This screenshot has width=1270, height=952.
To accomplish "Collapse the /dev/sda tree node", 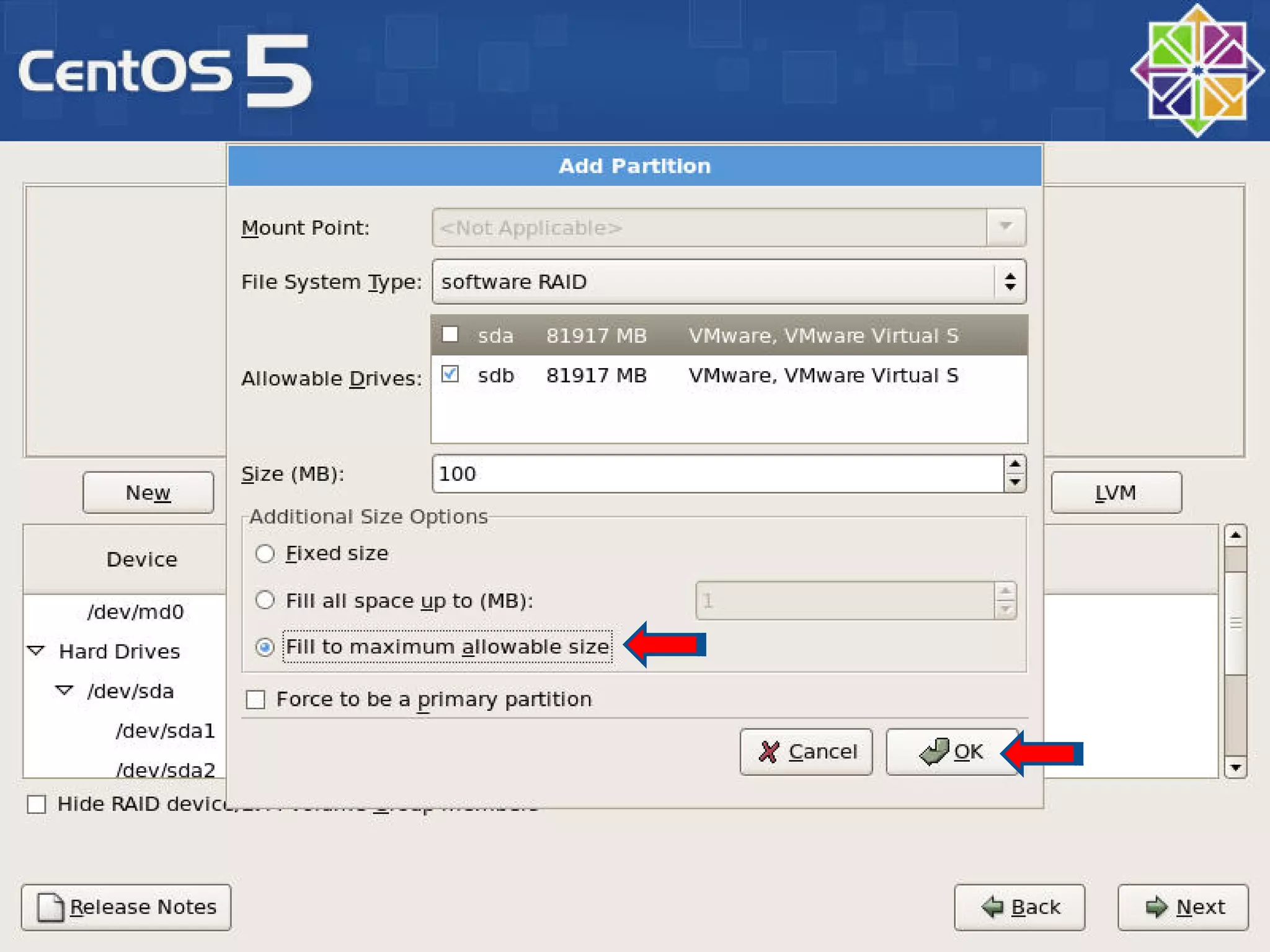I will click(64, 690).
